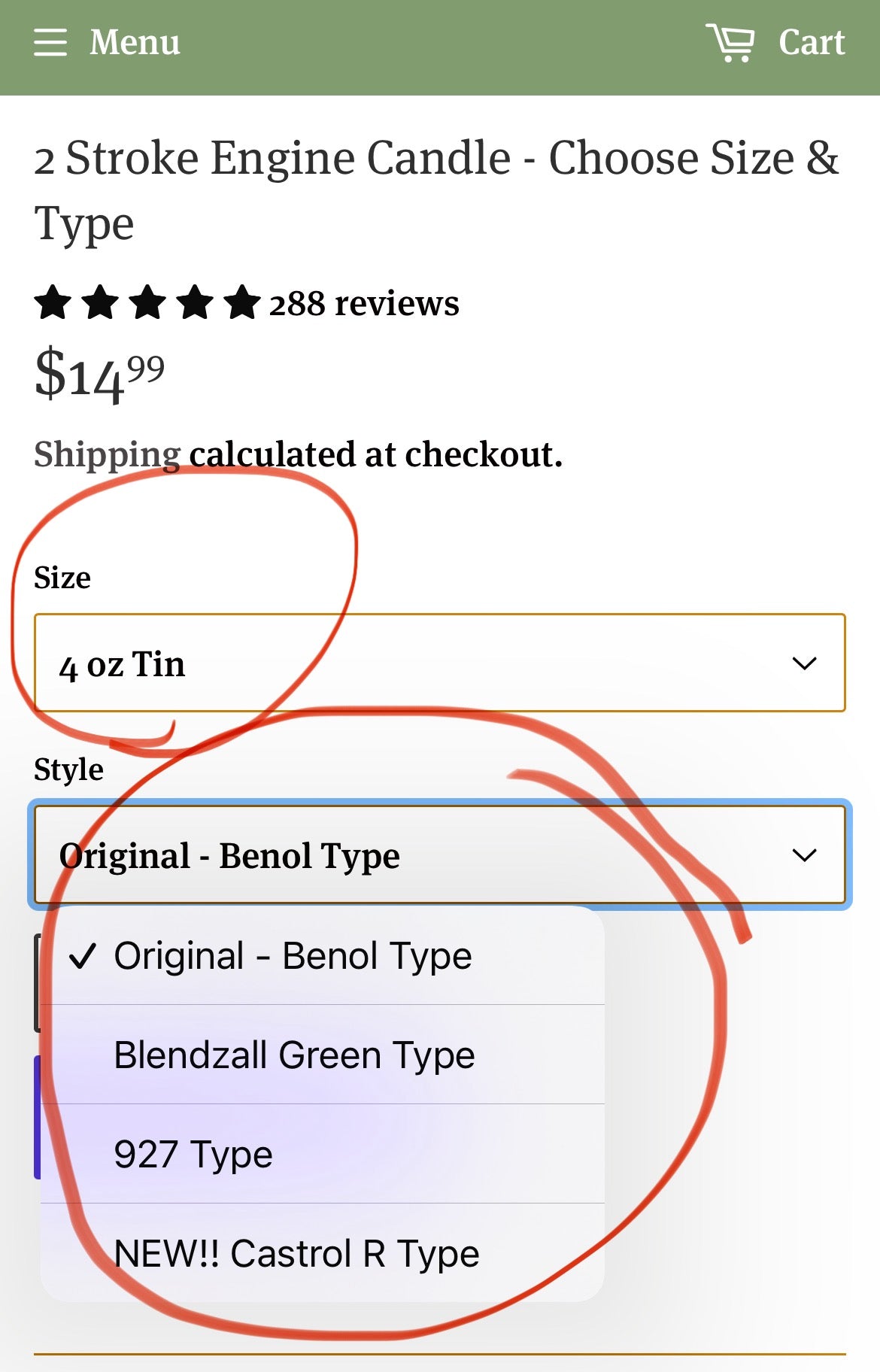The image size is (880, 1372).
Task: Pick the NEW!! Castrol R Type option
Action: [x=296, y=1254]
